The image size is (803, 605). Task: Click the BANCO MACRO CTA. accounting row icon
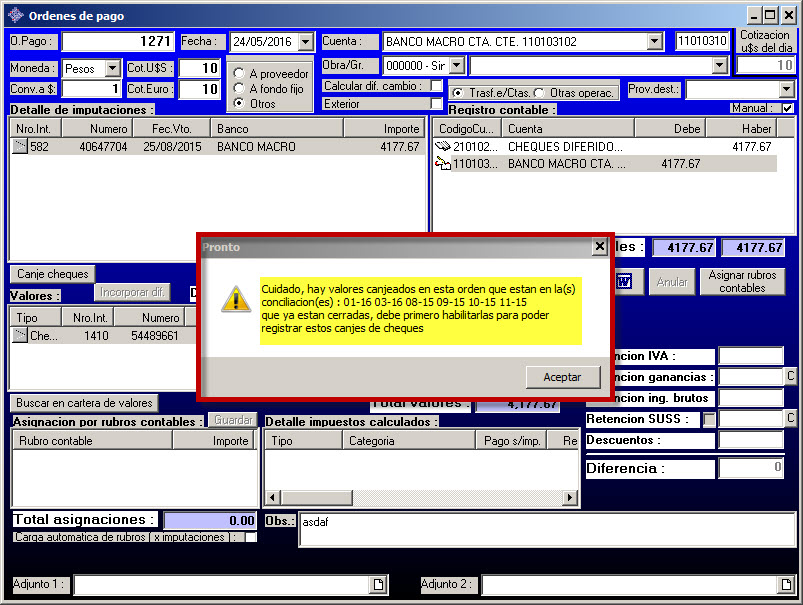point(444,164)
